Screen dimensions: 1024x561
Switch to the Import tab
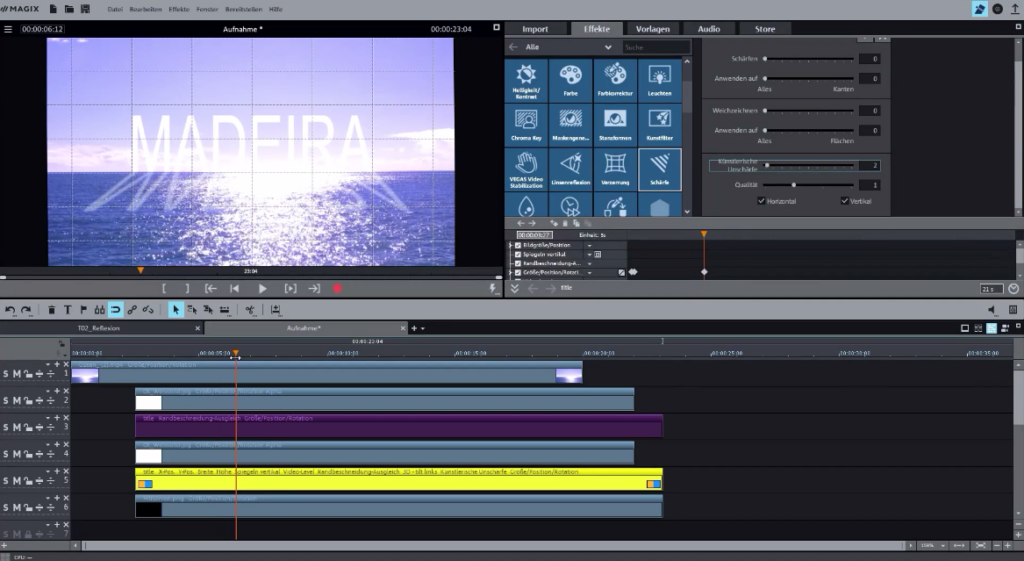click(x=535, y=29)
